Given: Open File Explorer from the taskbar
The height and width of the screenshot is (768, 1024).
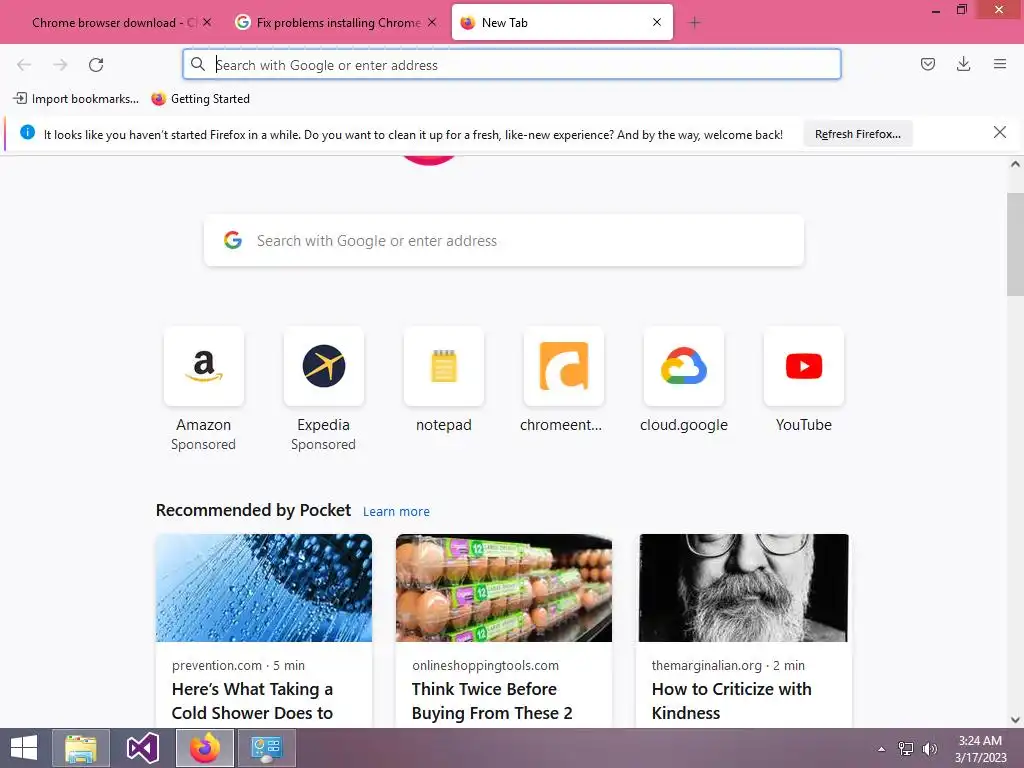Looking at the screenshot, I should click(x=81, y=748).
